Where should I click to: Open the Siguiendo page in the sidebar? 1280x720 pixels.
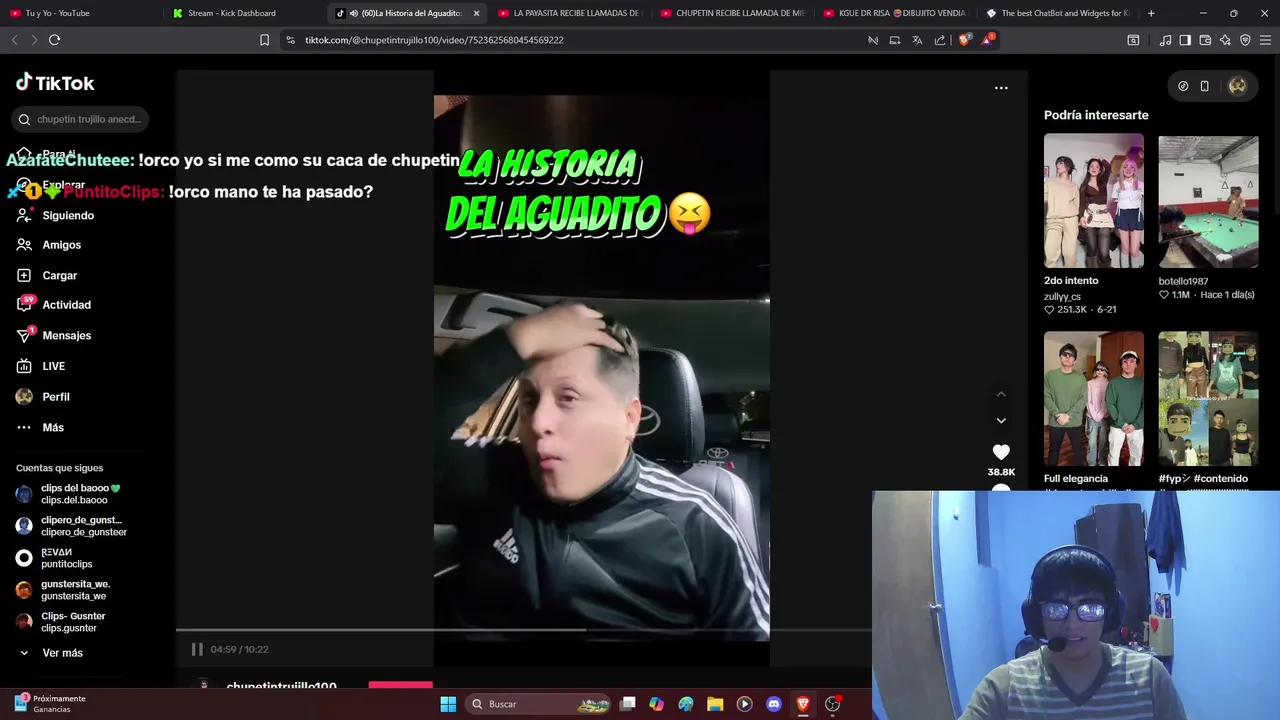[56, 215]
